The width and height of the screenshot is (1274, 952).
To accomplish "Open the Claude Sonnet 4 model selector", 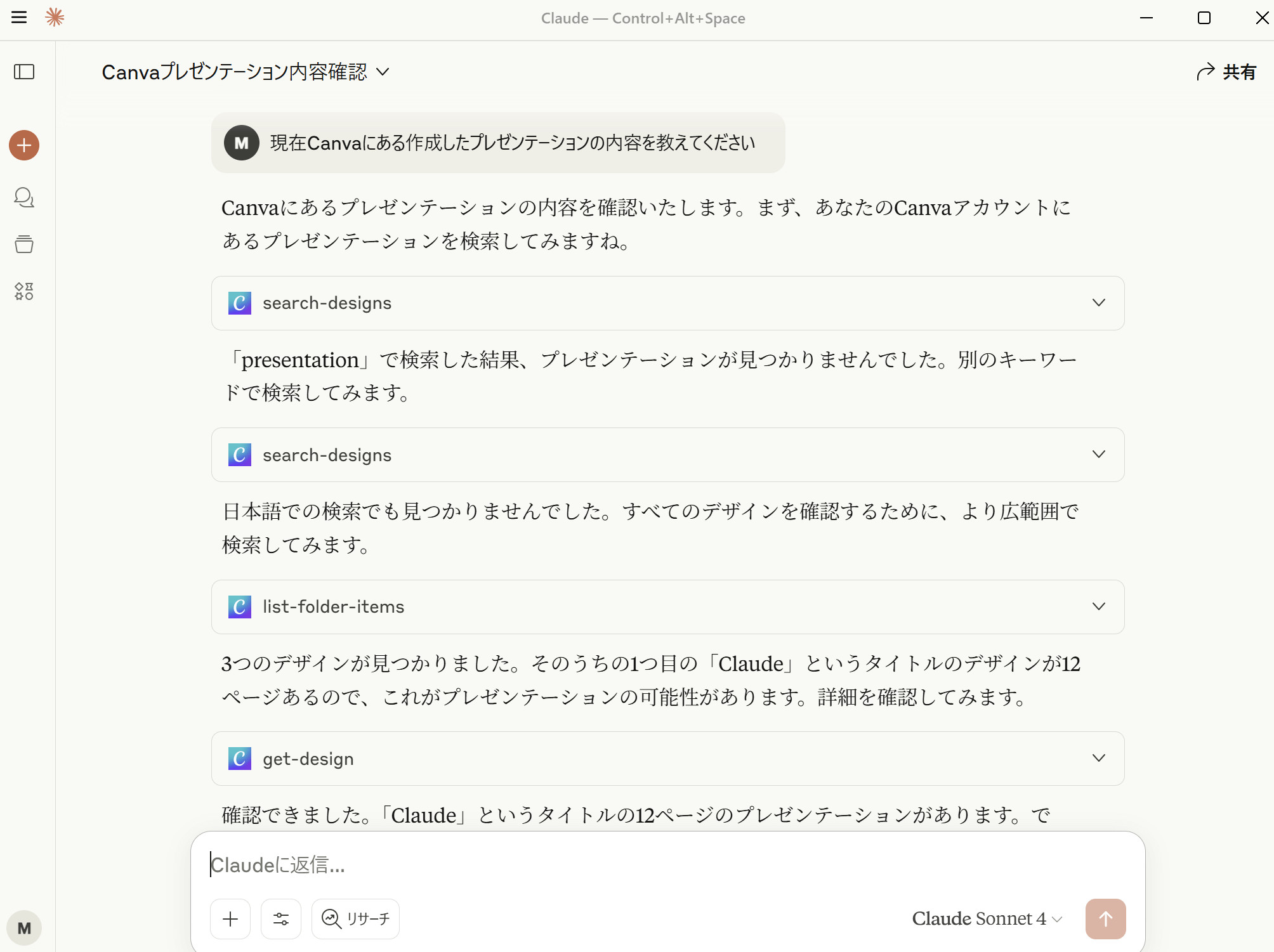I will pyautogui.click(x=987, y=918).
